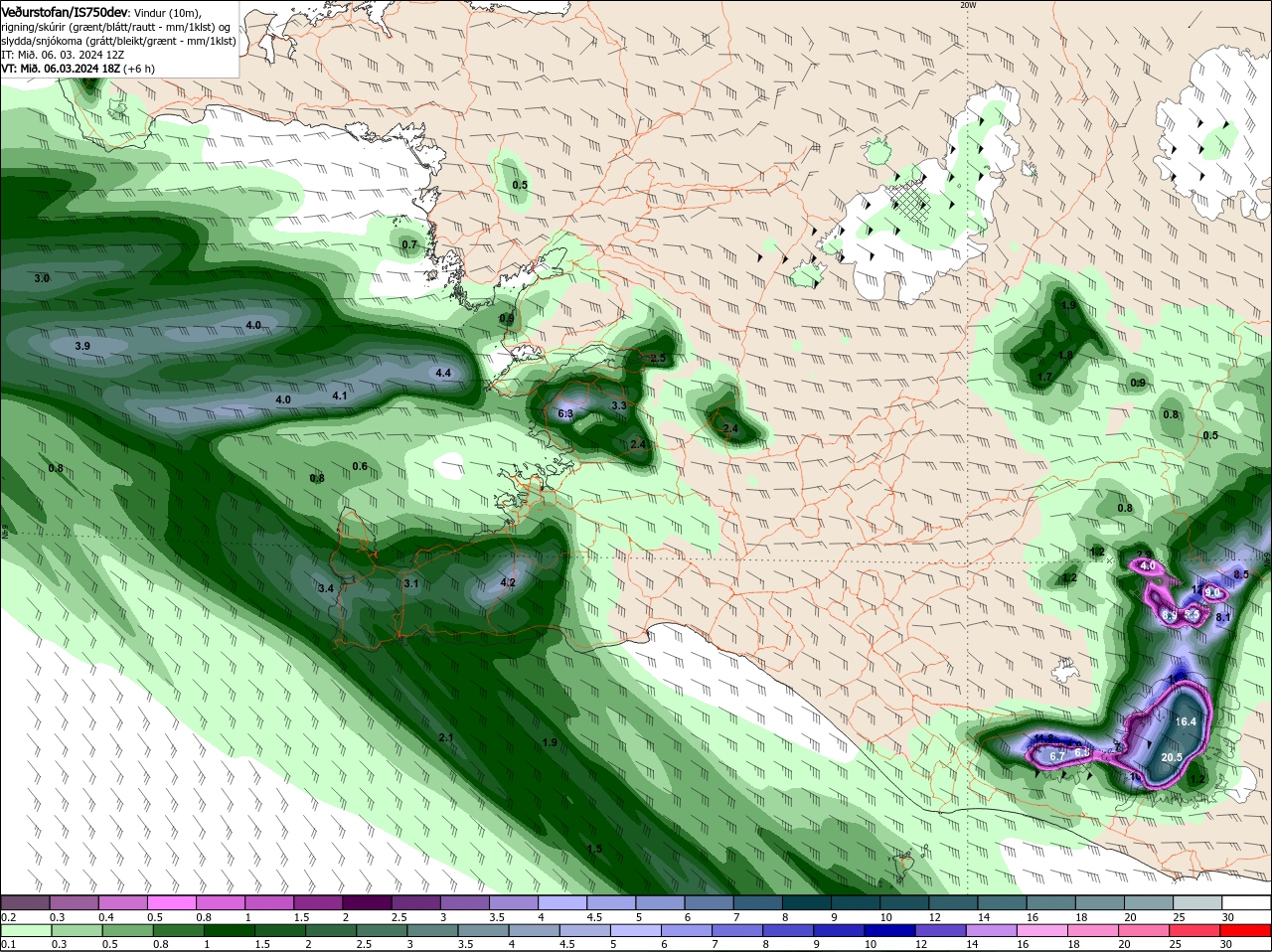Click the Veðurstofan/IS750dev title text
Screen dimensions: 1272x952
point(65,11)
